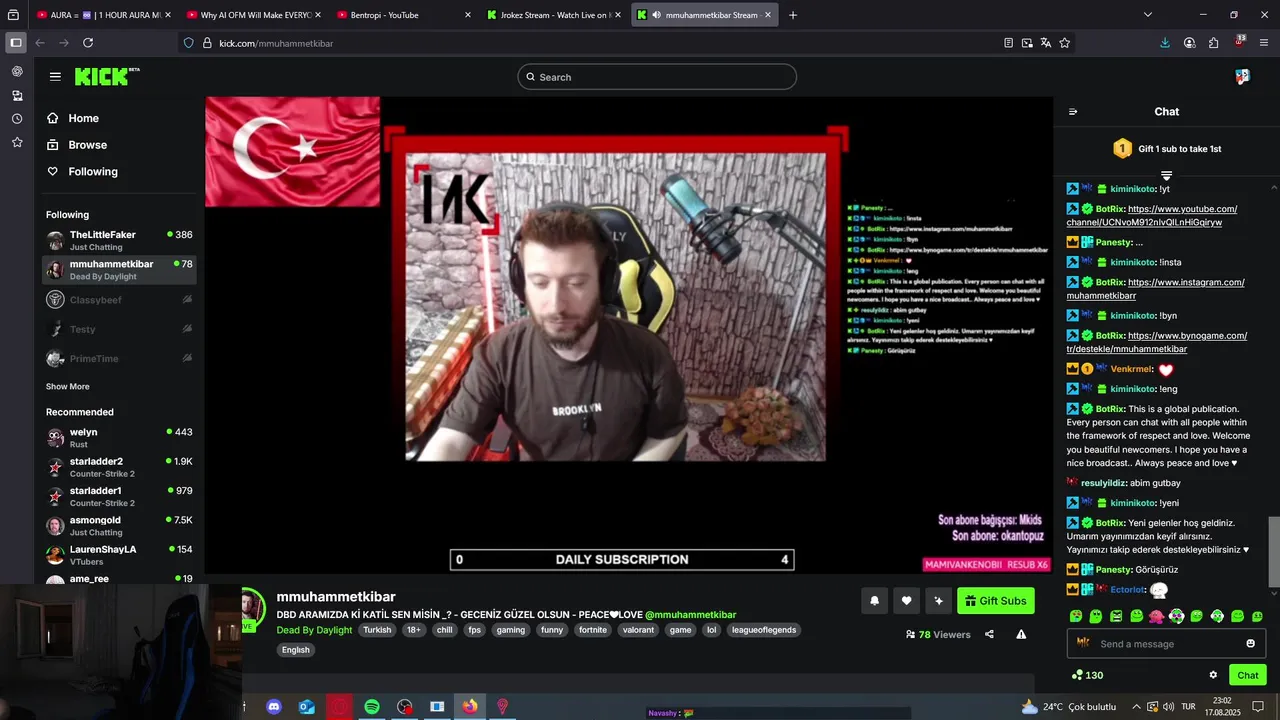Open LaurenShayLA recommended channel
The height and width of the screenshot is (720, 1280).
(x=119, y=555)
